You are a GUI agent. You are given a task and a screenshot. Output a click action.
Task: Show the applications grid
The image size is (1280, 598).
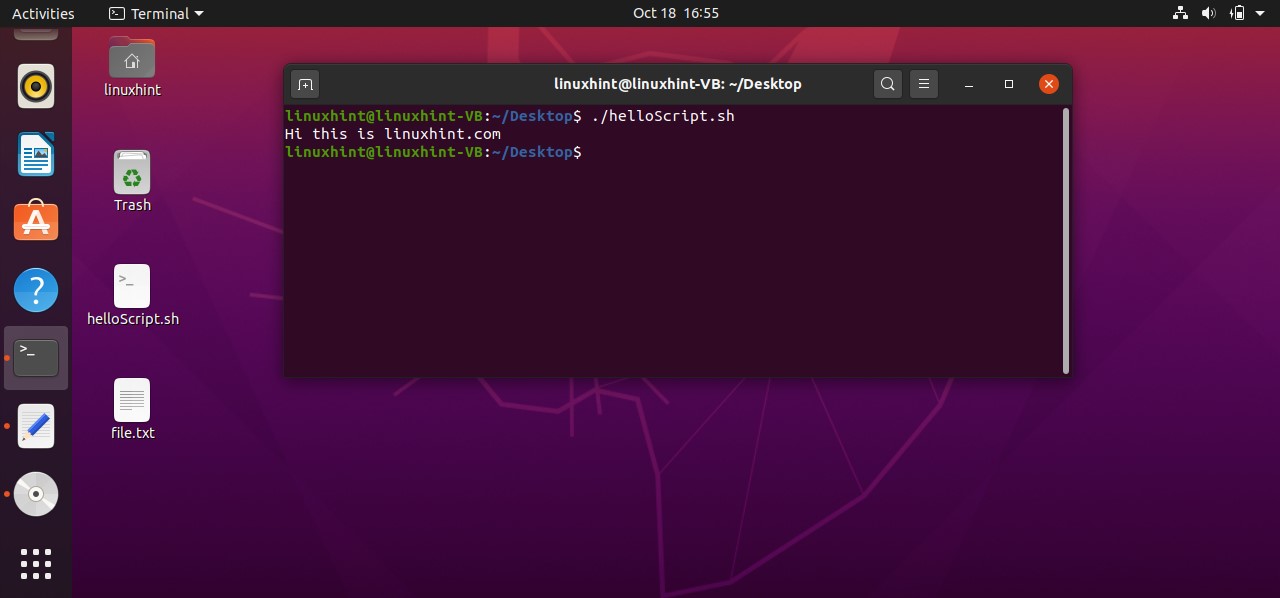(36, 563)
